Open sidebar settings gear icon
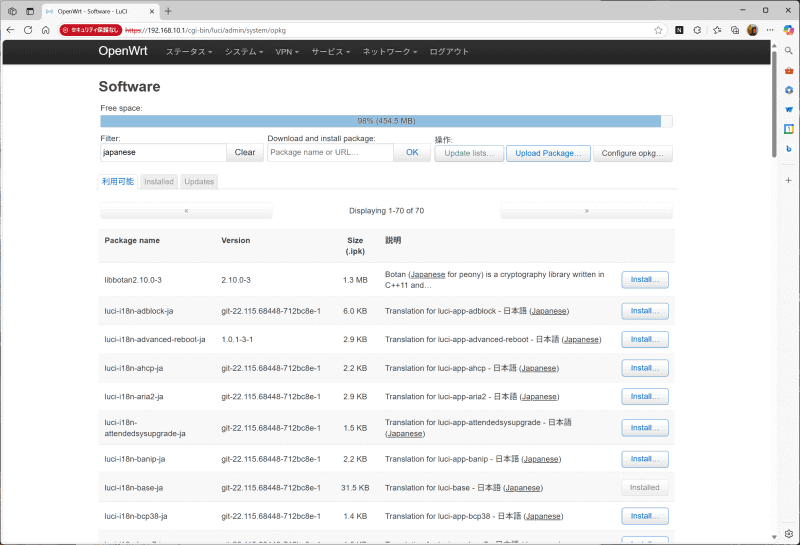This screenshot has width=800, height=545. point(789,534)
